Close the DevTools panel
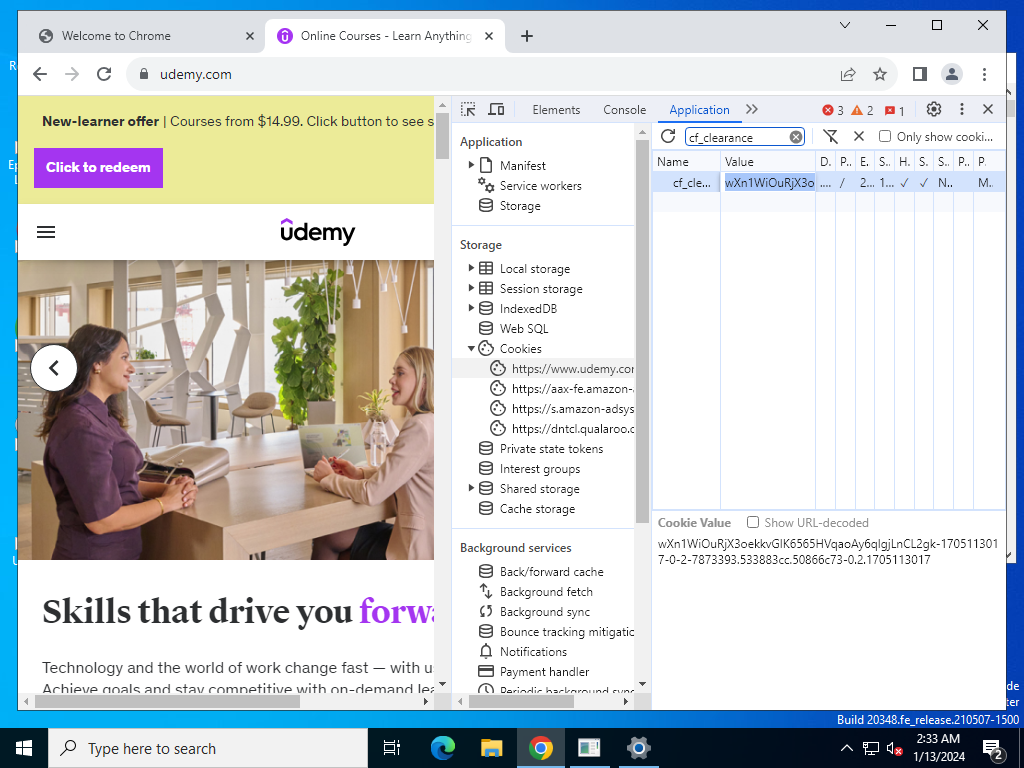1024x768 pixels. click(988, 109)
